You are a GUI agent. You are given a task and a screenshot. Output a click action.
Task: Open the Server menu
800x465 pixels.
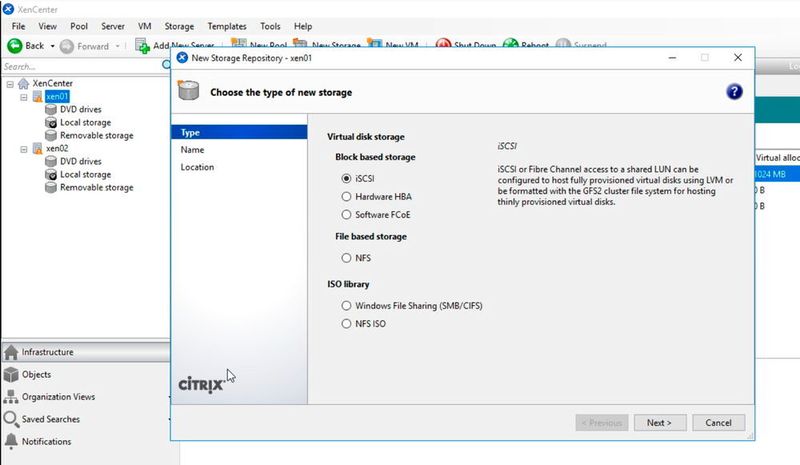[x=113, y=26]
